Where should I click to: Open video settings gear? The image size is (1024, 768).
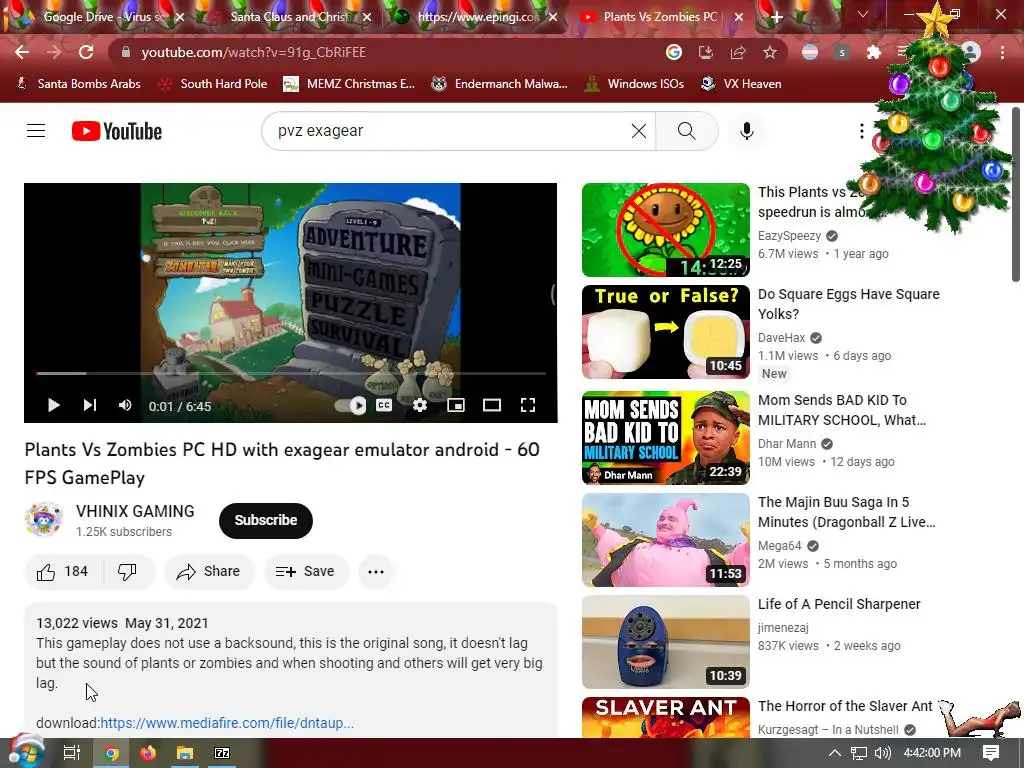pos(420,406)
